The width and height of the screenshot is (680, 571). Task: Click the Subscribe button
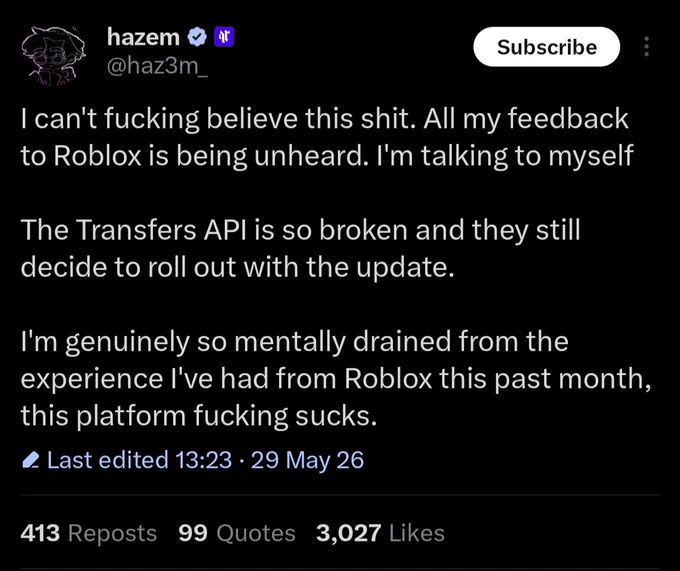pos(546,46)
